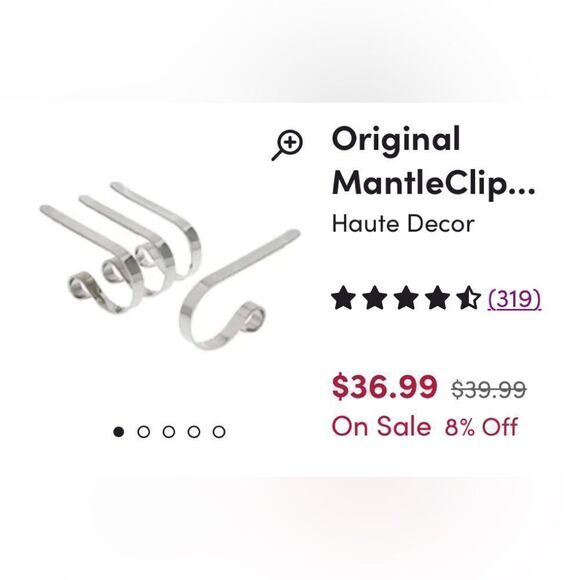Select the first filled carousel dot
The height and width of the screenshot is (580, 580).
click(118, 432)
